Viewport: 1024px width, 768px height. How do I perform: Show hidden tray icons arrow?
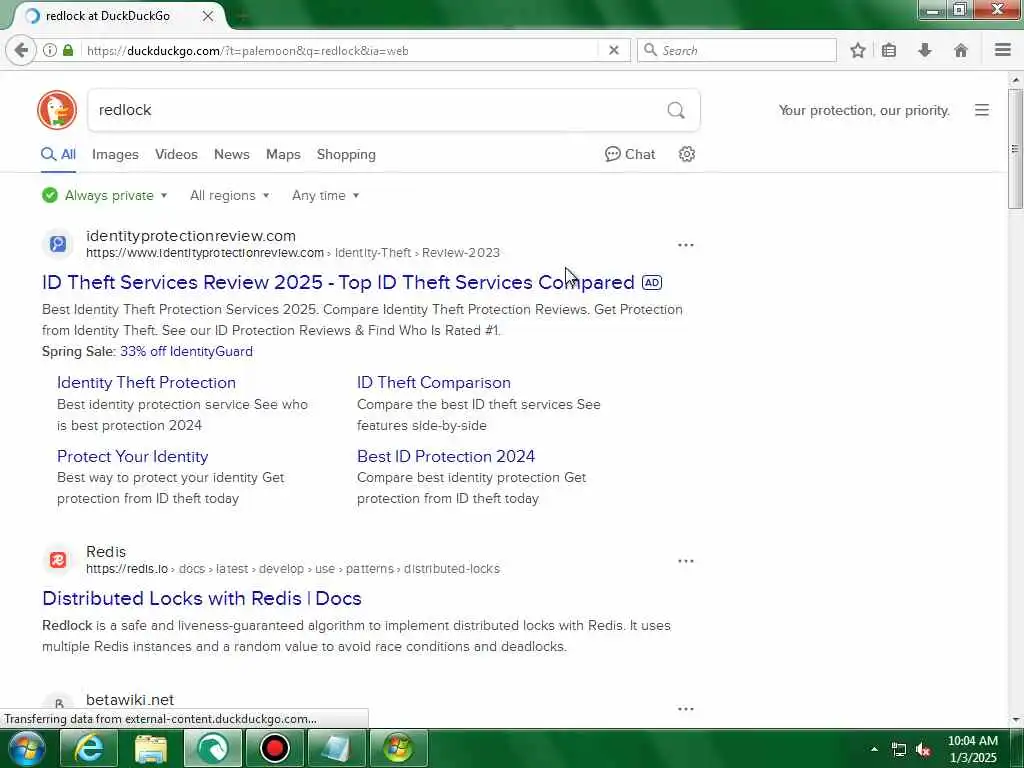[874, 749]
